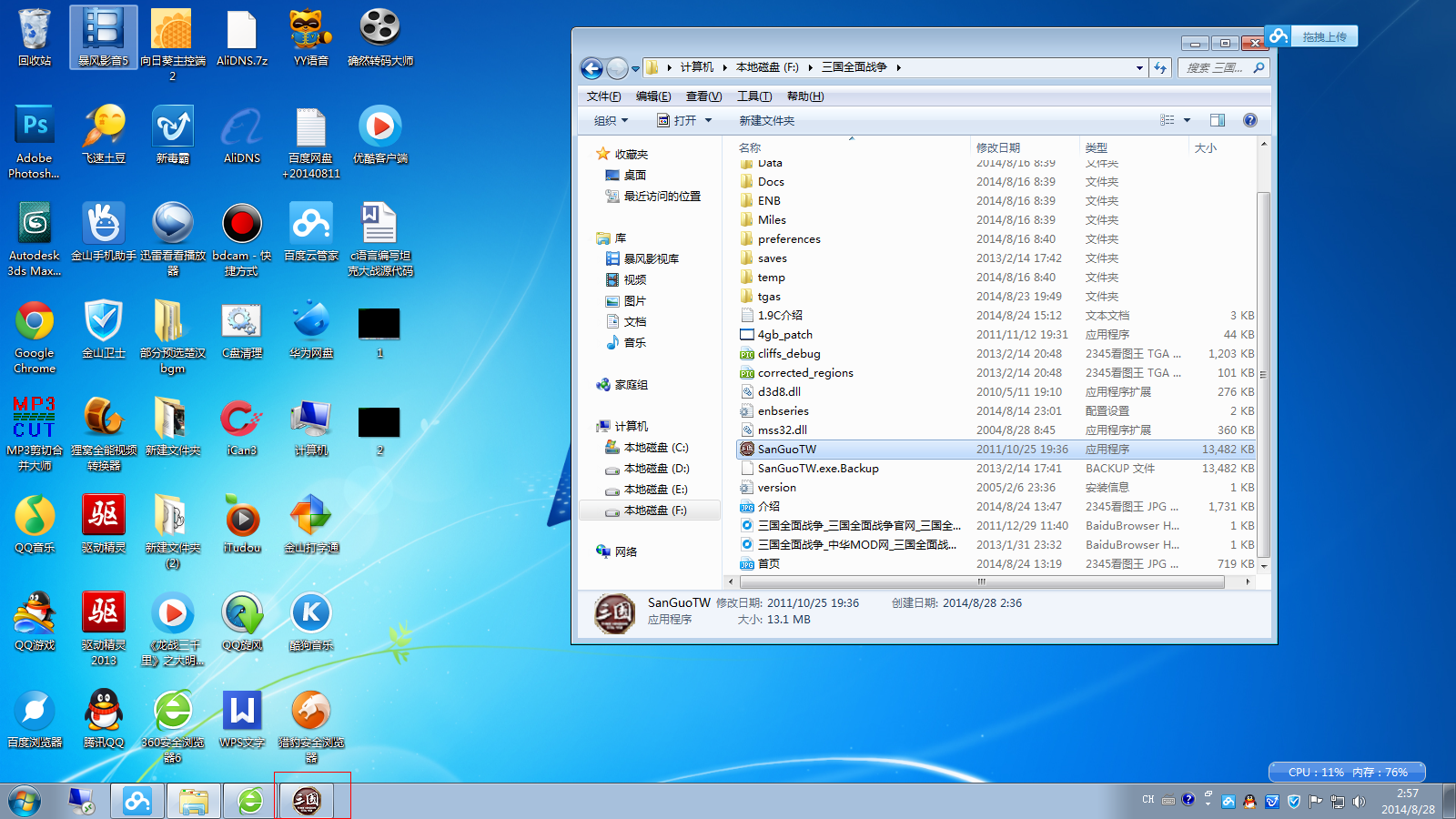Expand the 组织 dropdown menu
Image resolution: width=1456 pixels, height=819 pixels.
611,120
